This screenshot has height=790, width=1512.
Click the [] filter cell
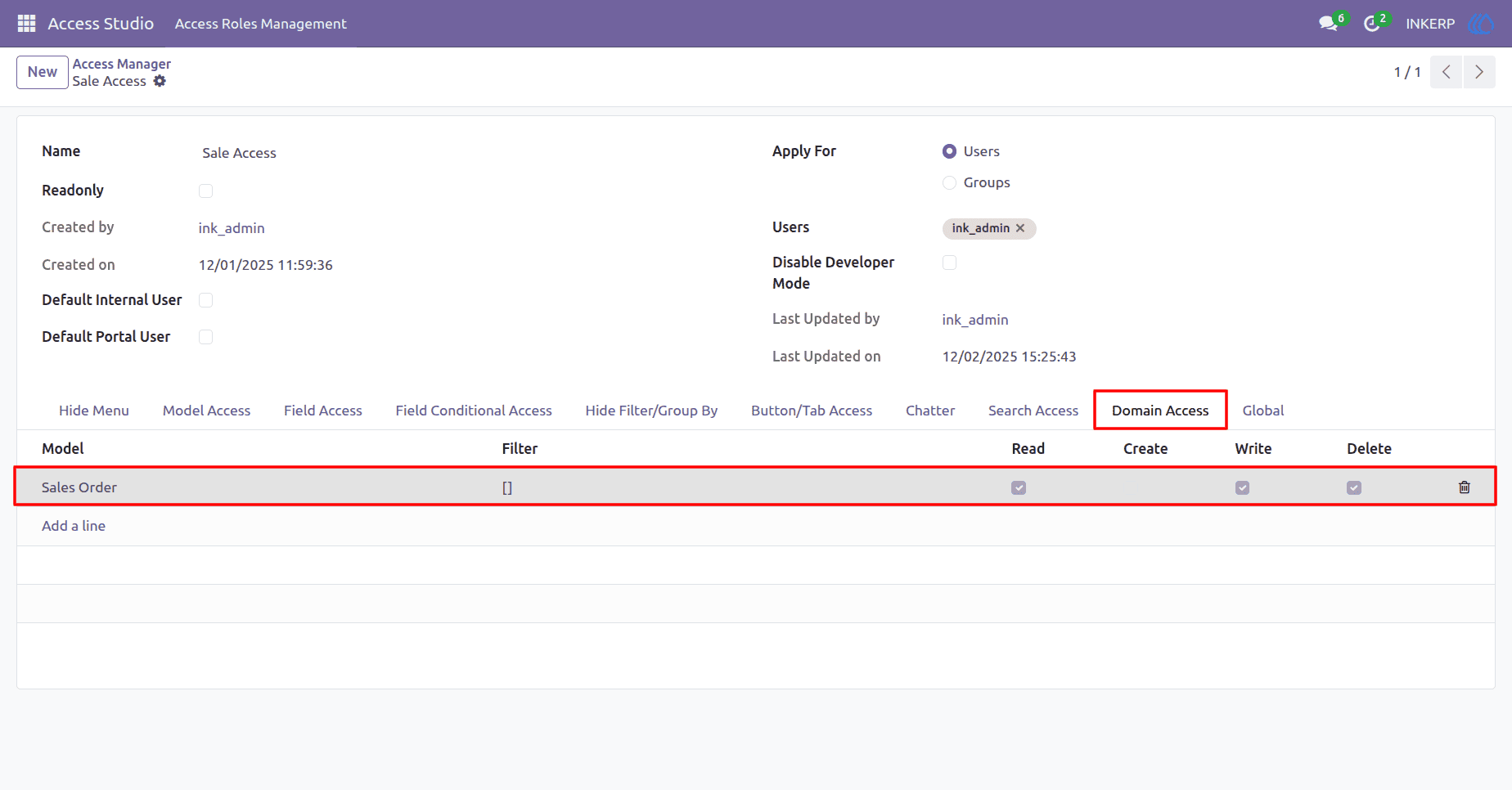click(x=507, y=487)
